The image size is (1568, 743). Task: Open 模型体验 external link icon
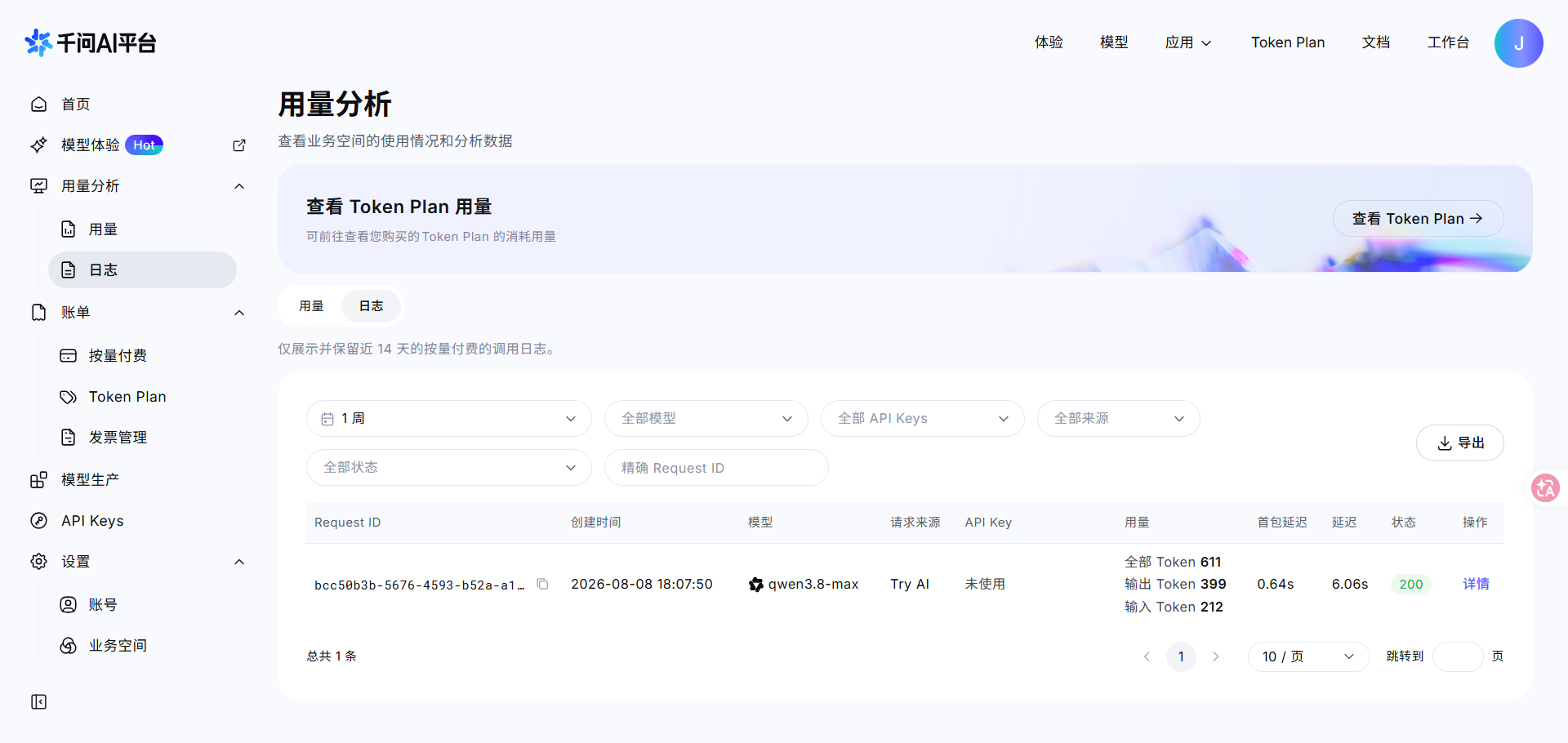tap(239, 145)
